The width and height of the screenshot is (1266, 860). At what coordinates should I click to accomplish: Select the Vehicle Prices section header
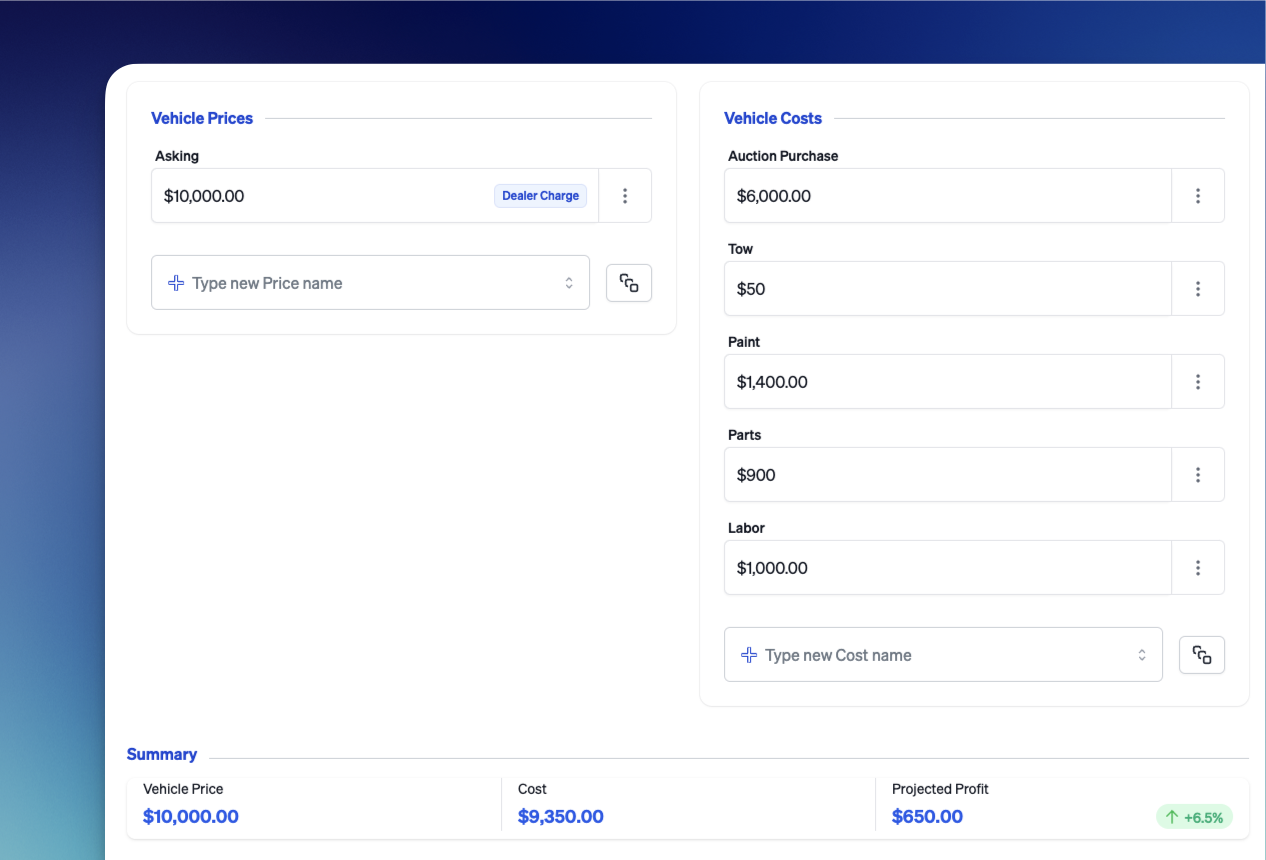(x=201, y=118)
